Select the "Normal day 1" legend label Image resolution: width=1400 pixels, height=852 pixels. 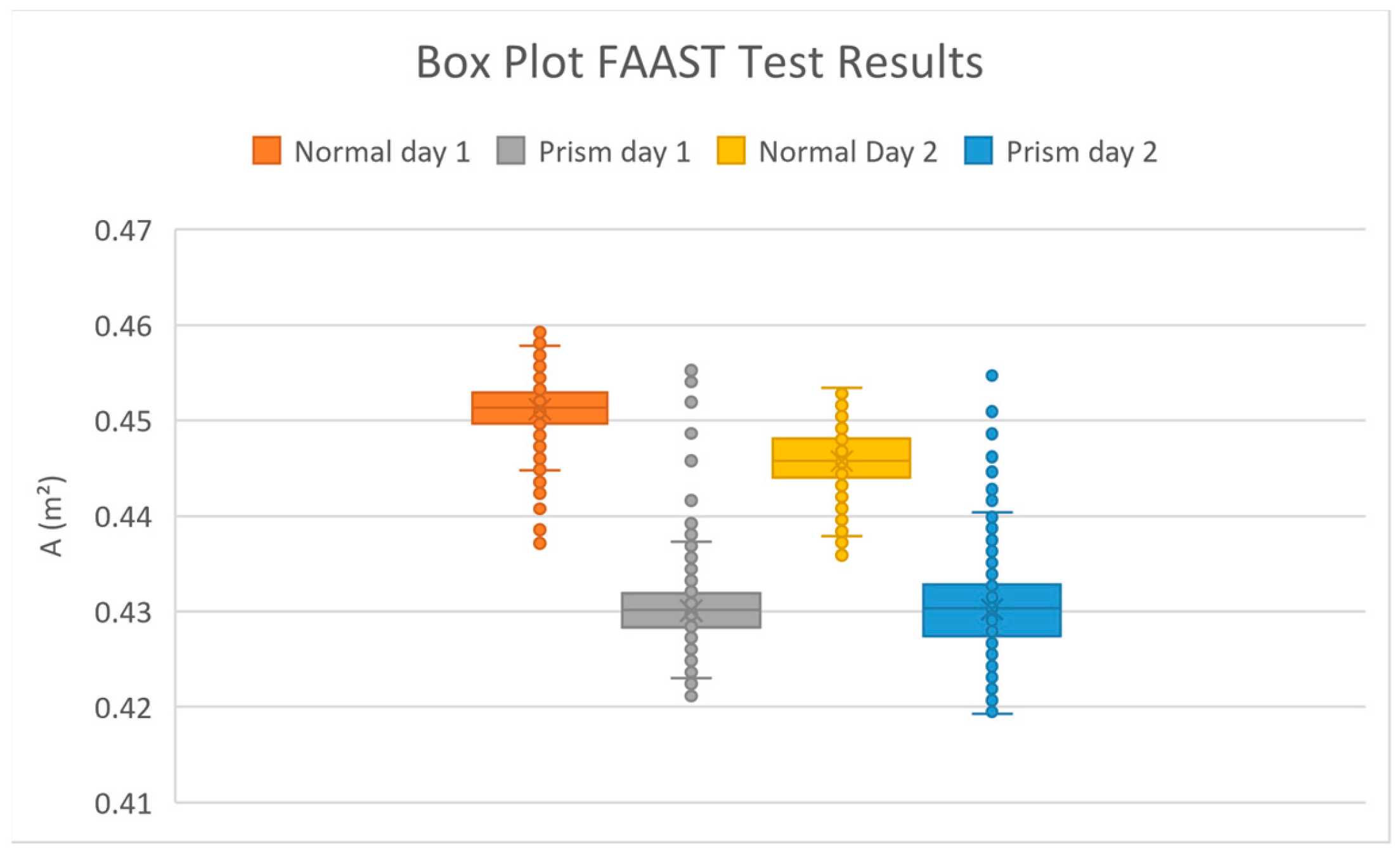382,152
